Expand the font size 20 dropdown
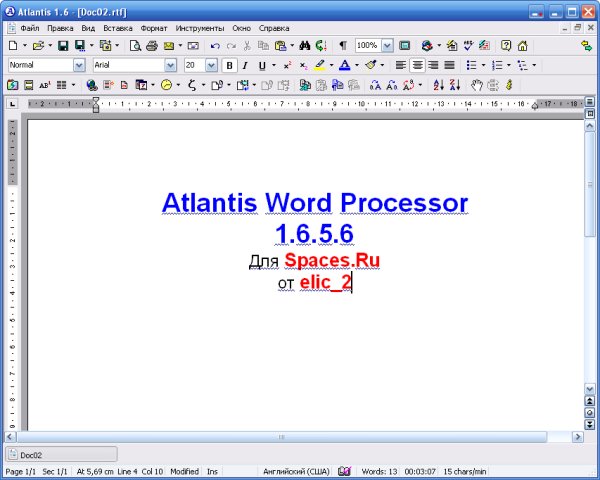Viewport: 600px width, 480px height. pos(211,65)
